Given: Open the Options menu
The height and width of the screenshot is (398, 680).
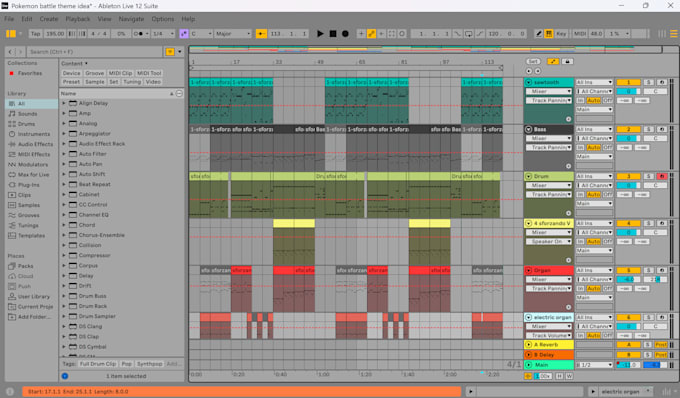Looking at the screenshot, I should pyautogui.click(x=163, y=19).
